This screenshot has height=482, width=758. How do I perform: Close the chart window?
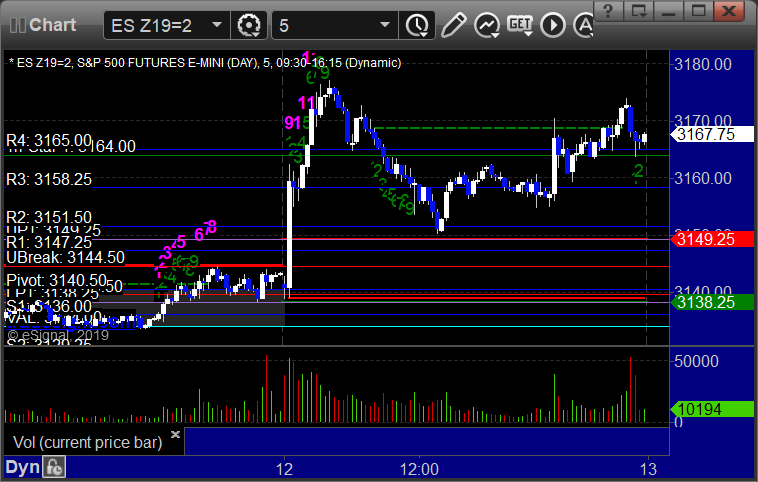point(729,11)
